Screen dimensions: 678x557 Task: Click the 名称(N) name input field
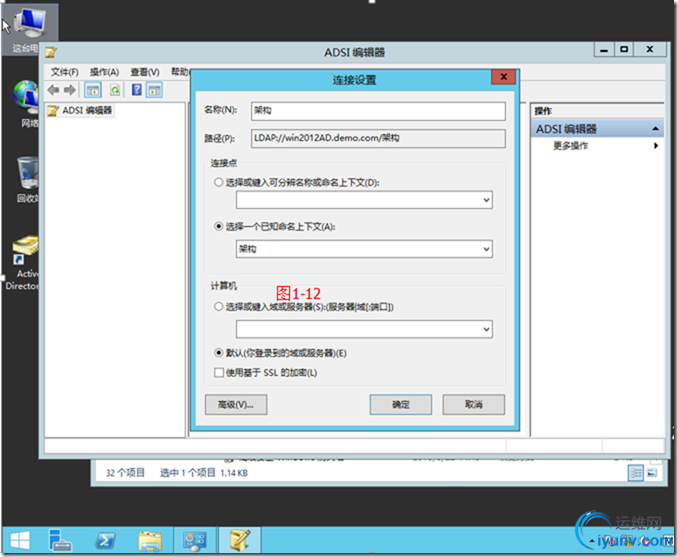[378, 111]
